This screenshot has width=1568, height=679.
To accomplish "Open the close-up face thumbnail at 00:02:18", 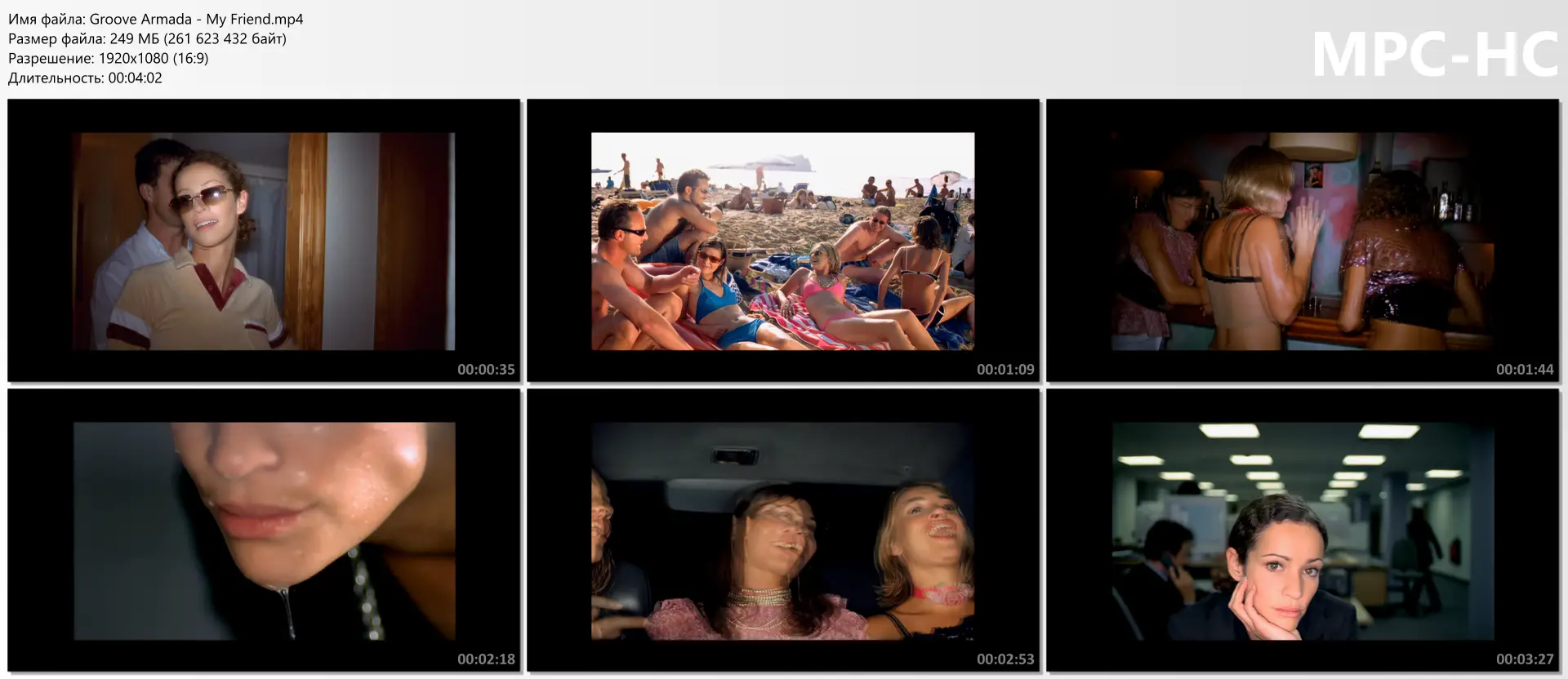I will coord(264,530).
